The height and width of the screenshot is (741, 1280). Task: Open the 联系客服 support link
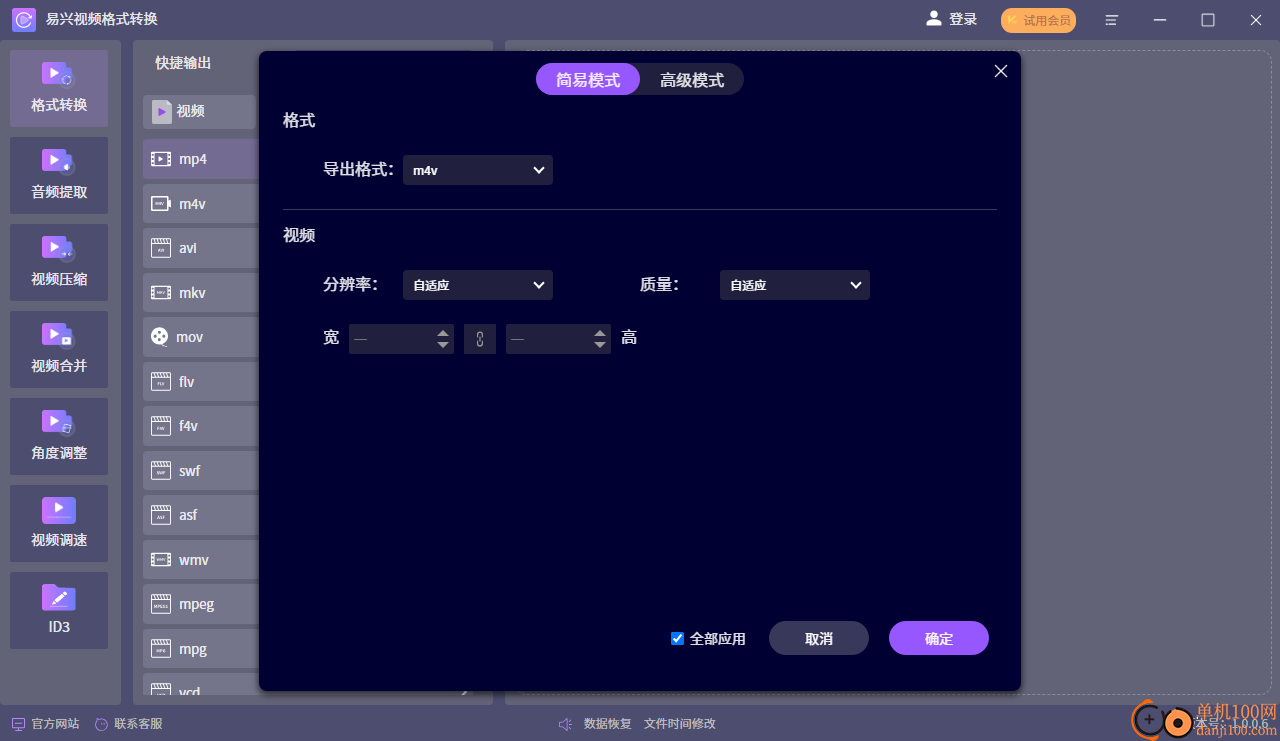pos(128,724)
